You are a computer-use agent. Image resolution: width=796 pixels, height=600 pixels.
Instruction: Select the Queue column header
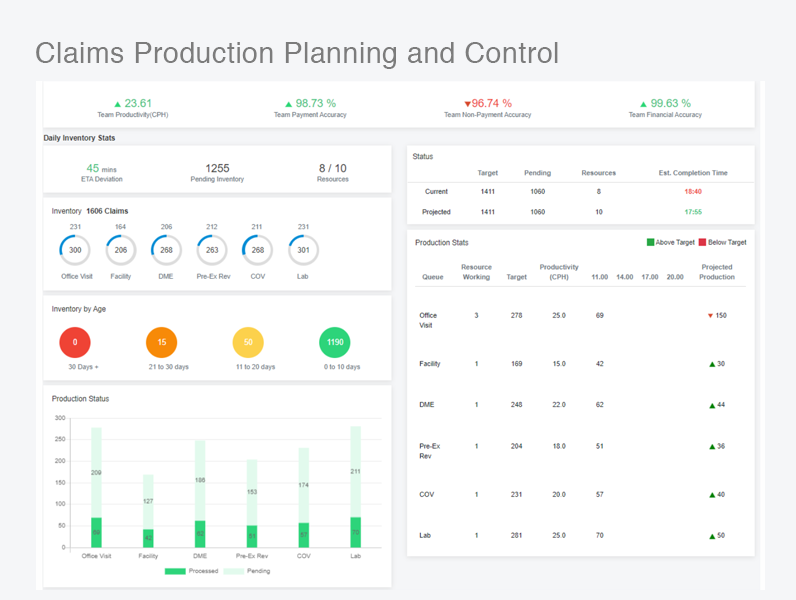(x=433, y=277)
